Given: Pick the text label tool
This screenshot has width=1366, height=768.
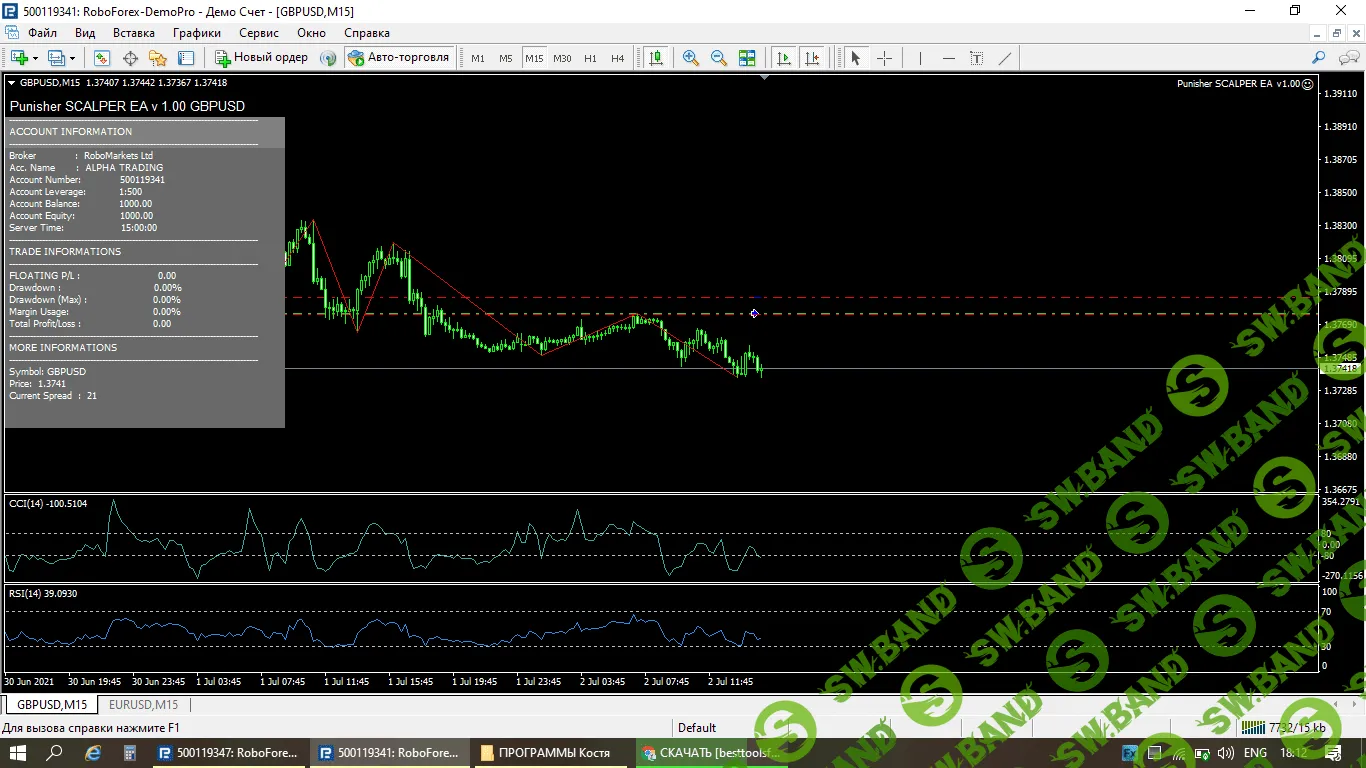Looking at the screenshot, I should pos(977,58).
